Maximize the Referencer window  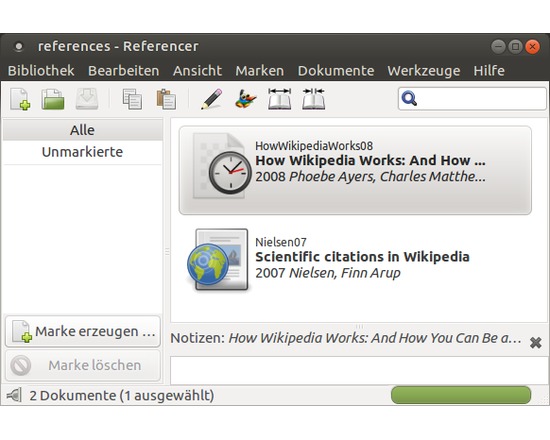pyautogui.click(x=515, y=46)
